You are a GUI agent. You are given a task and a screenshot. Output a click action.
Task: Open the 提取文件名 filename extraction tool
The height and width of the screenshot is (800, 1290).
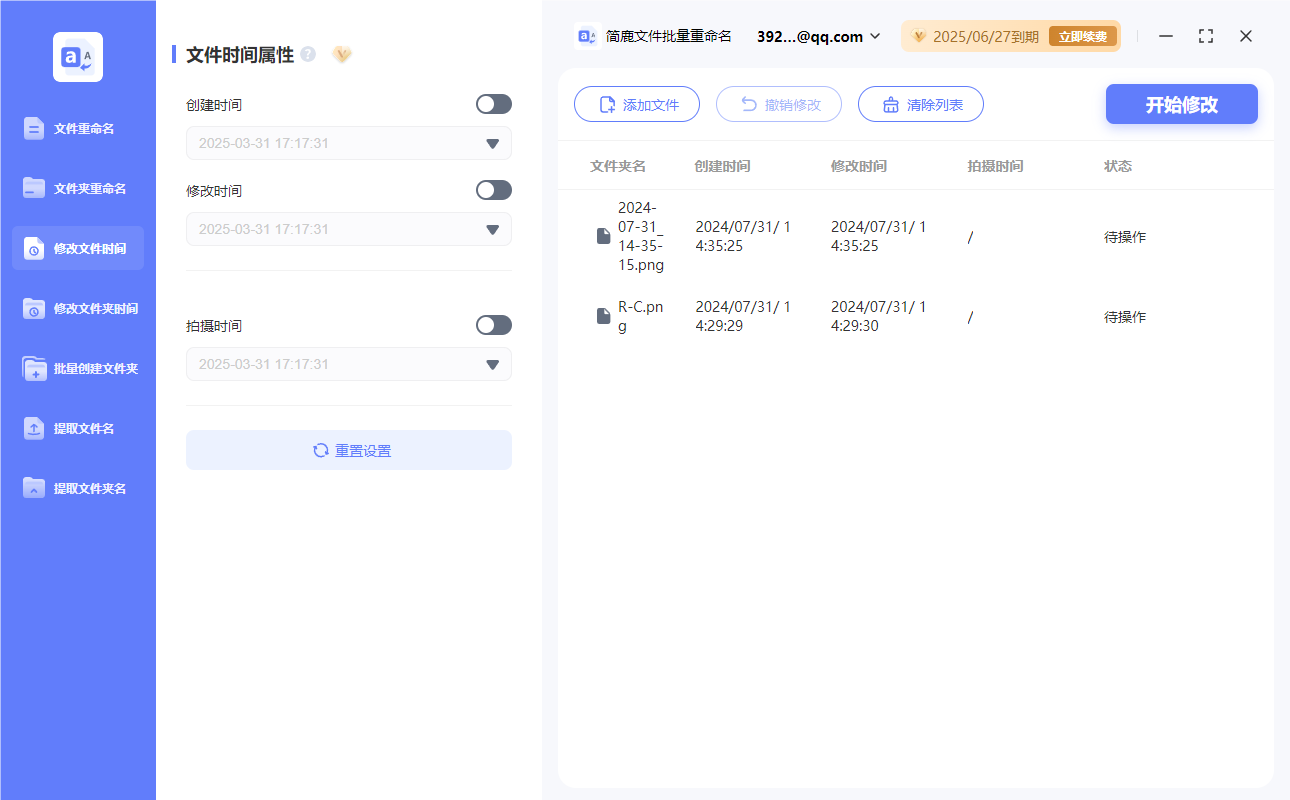point(77,428)
